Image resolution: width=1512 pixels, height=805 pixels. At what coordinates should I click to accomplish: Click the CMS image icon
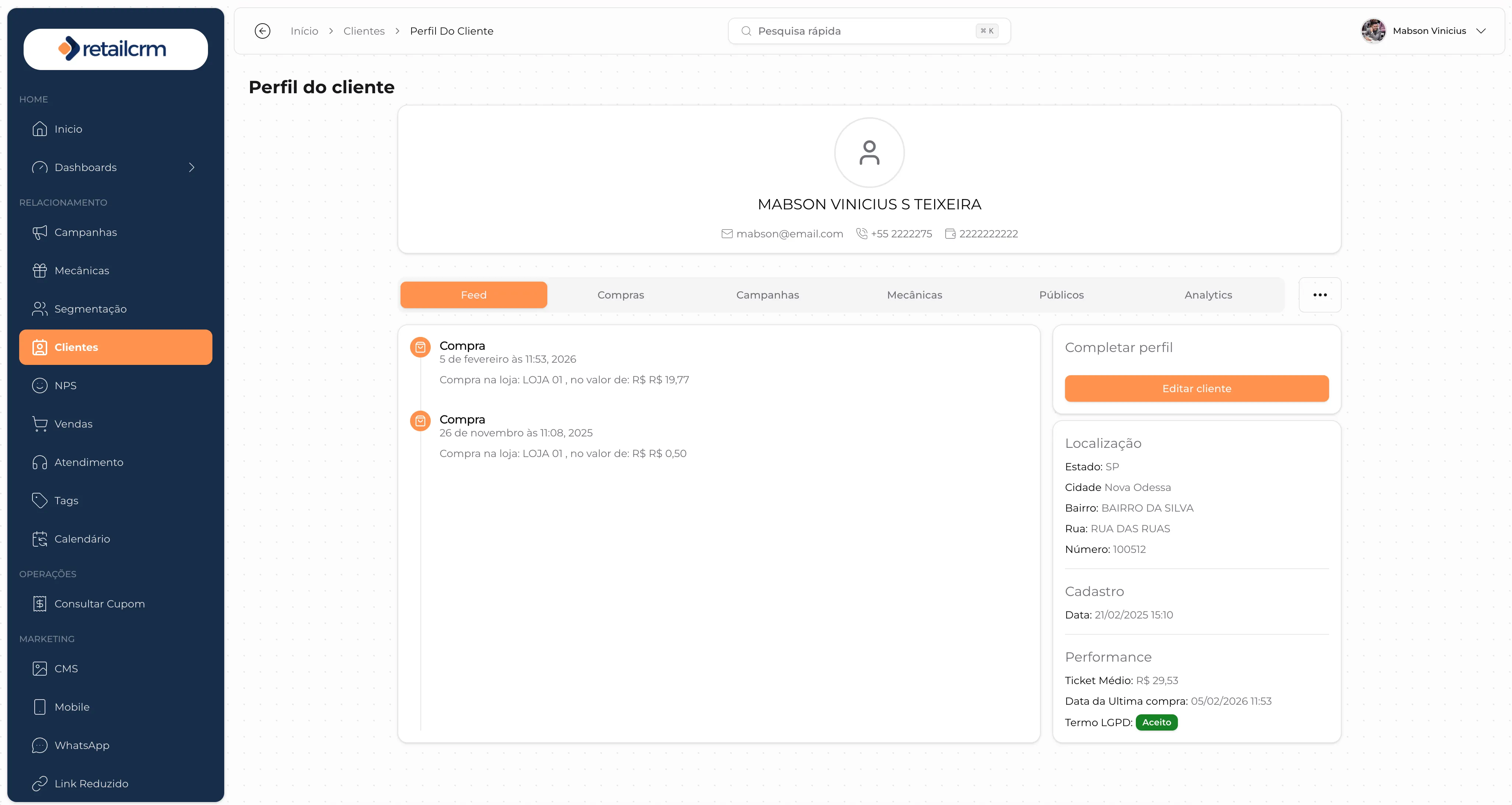pos(39,669)
